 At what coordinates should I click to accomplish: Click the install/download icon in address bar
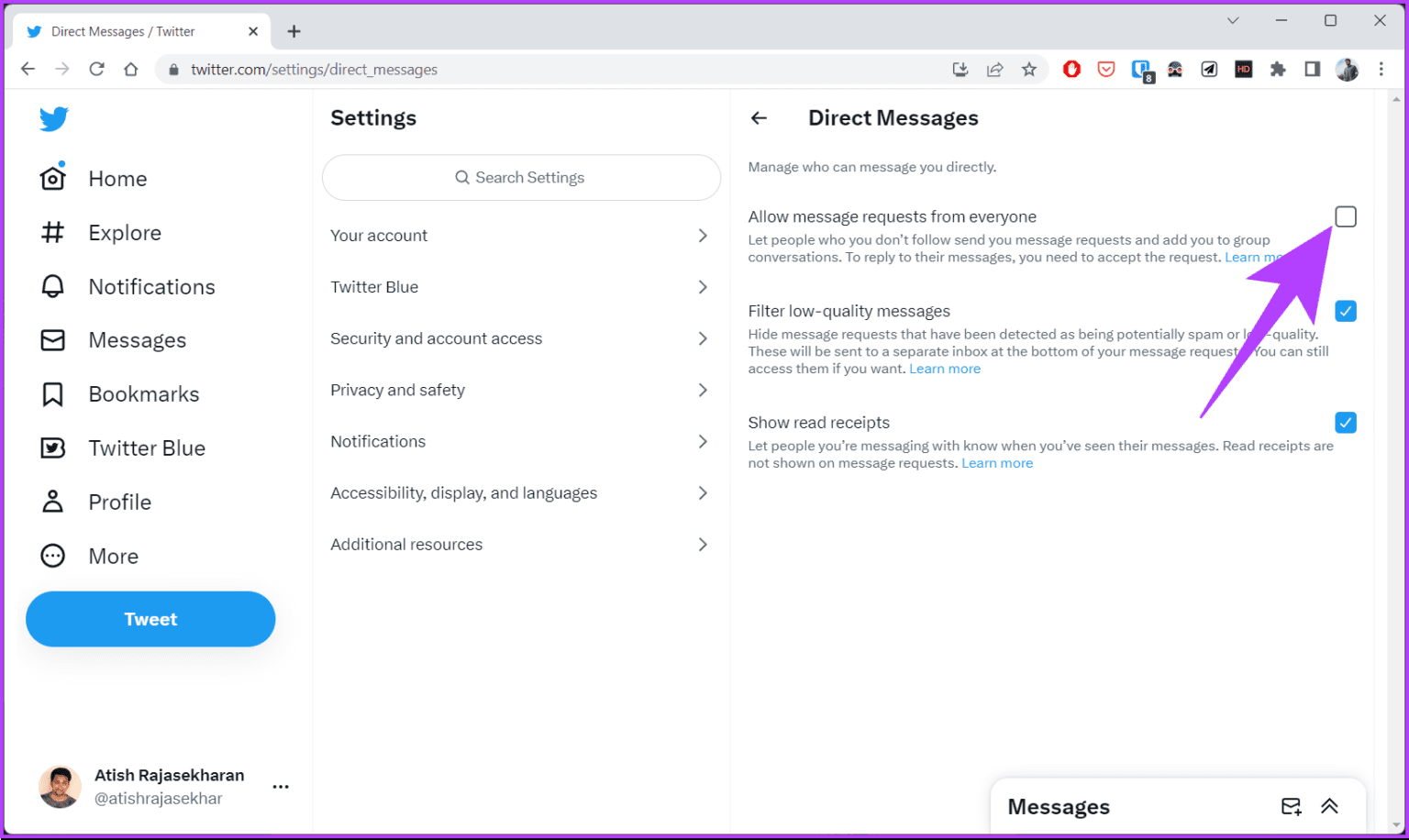click(960, 69)
